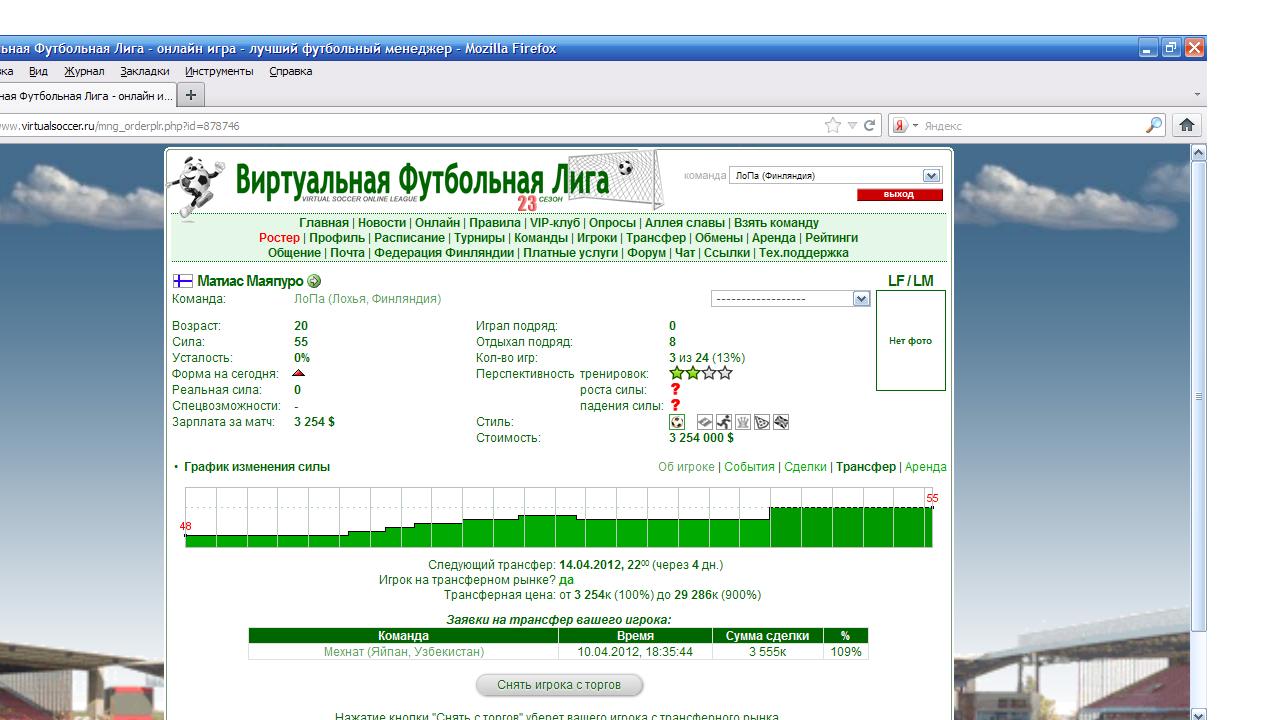Viewport: 1280px width, 720px height.
Task: Open the Вид menu
Action: [x=38, y=72]
